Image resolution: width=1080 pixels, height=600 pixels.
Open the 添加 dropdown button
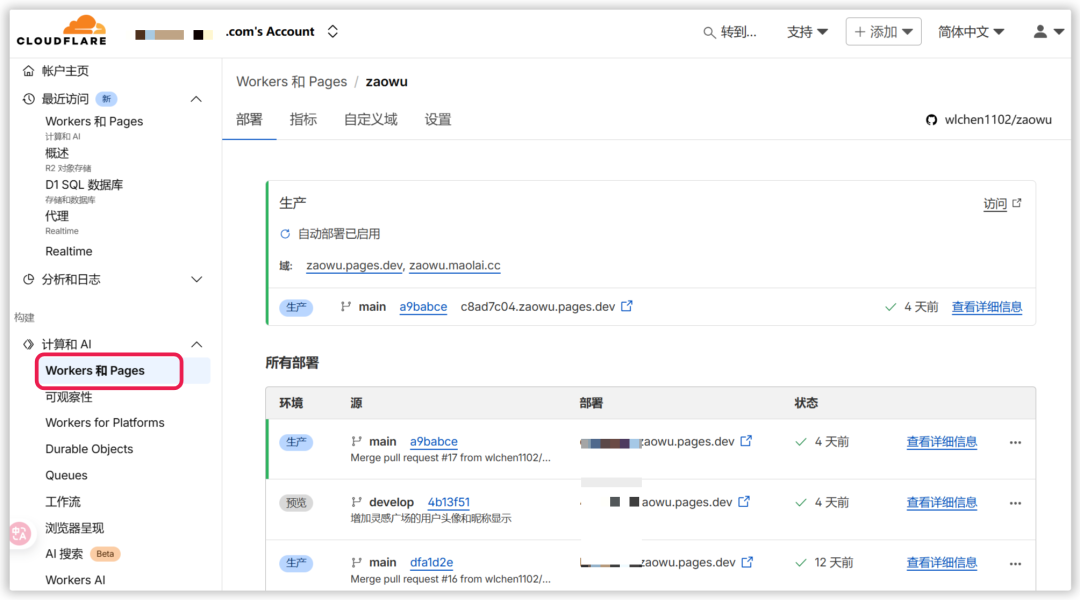(883, 32)
